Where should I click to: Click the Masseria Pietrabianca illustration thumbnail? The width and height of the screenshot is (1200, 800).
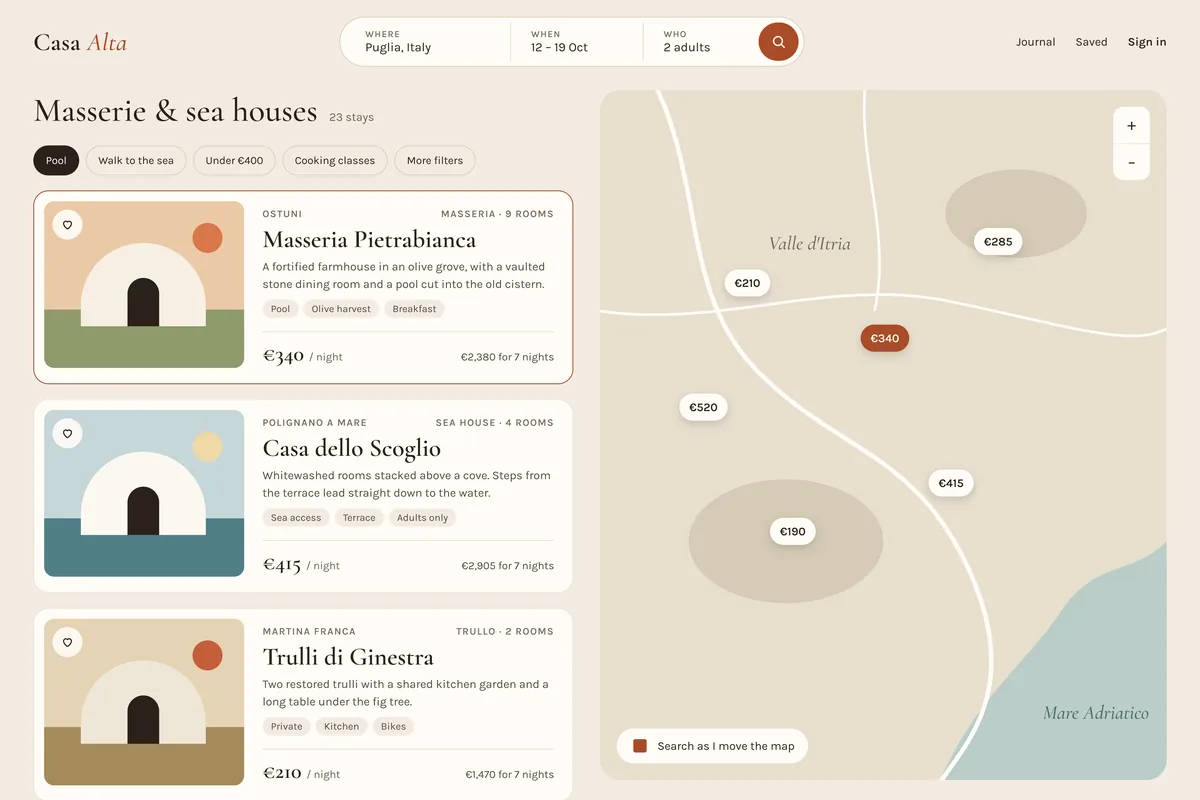pos(144,284)
